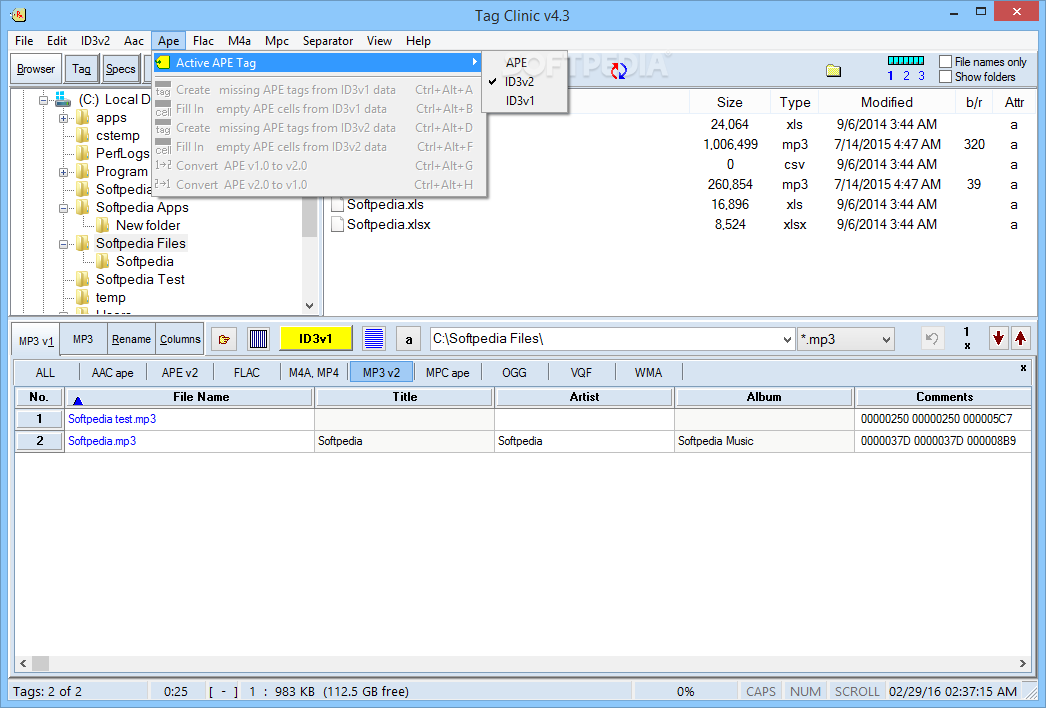
Task: Collapse the Softpedia Files folder node
Action: point(63,244)
